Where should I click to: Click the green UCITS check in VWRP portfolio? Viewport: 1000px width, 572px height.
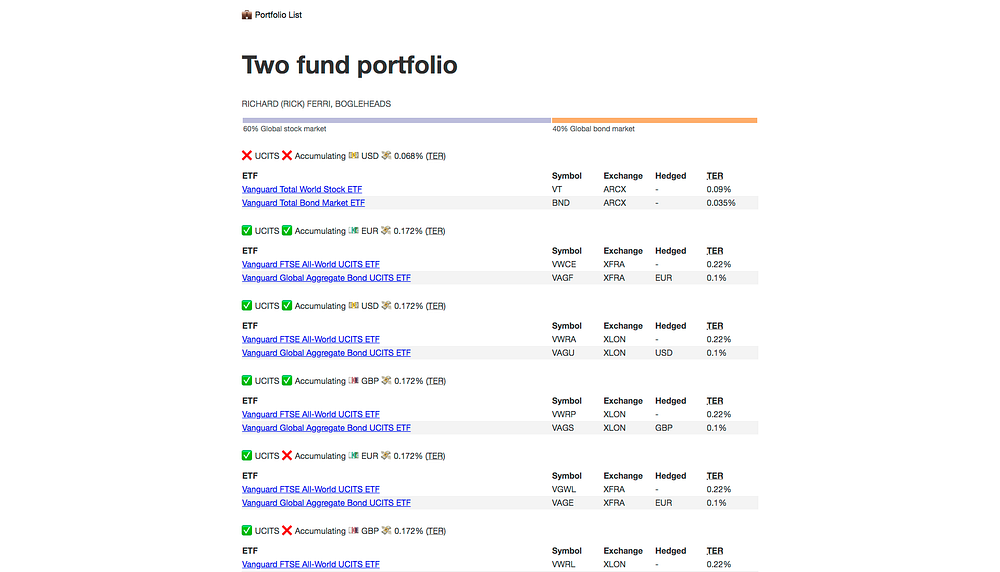pyautogui.click(x=247, y=381)
